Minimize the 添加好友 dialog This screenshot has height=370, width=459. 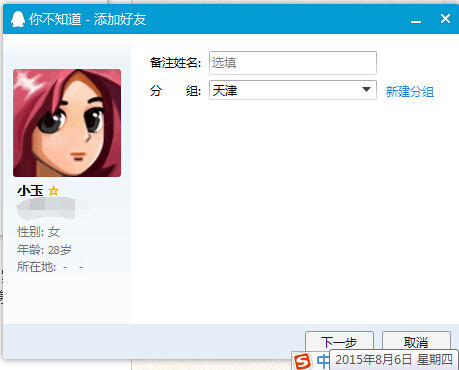[x=416, y=19]
